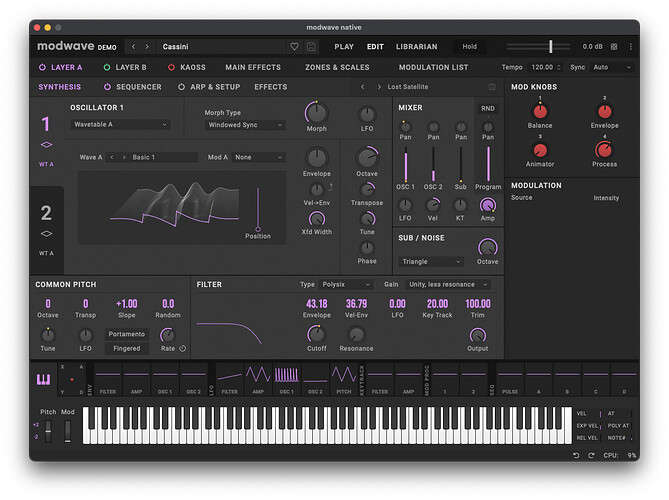Toggle the Vel->Env arrow switch
Viewport: 669px width, 500px height.
(331, 187)
